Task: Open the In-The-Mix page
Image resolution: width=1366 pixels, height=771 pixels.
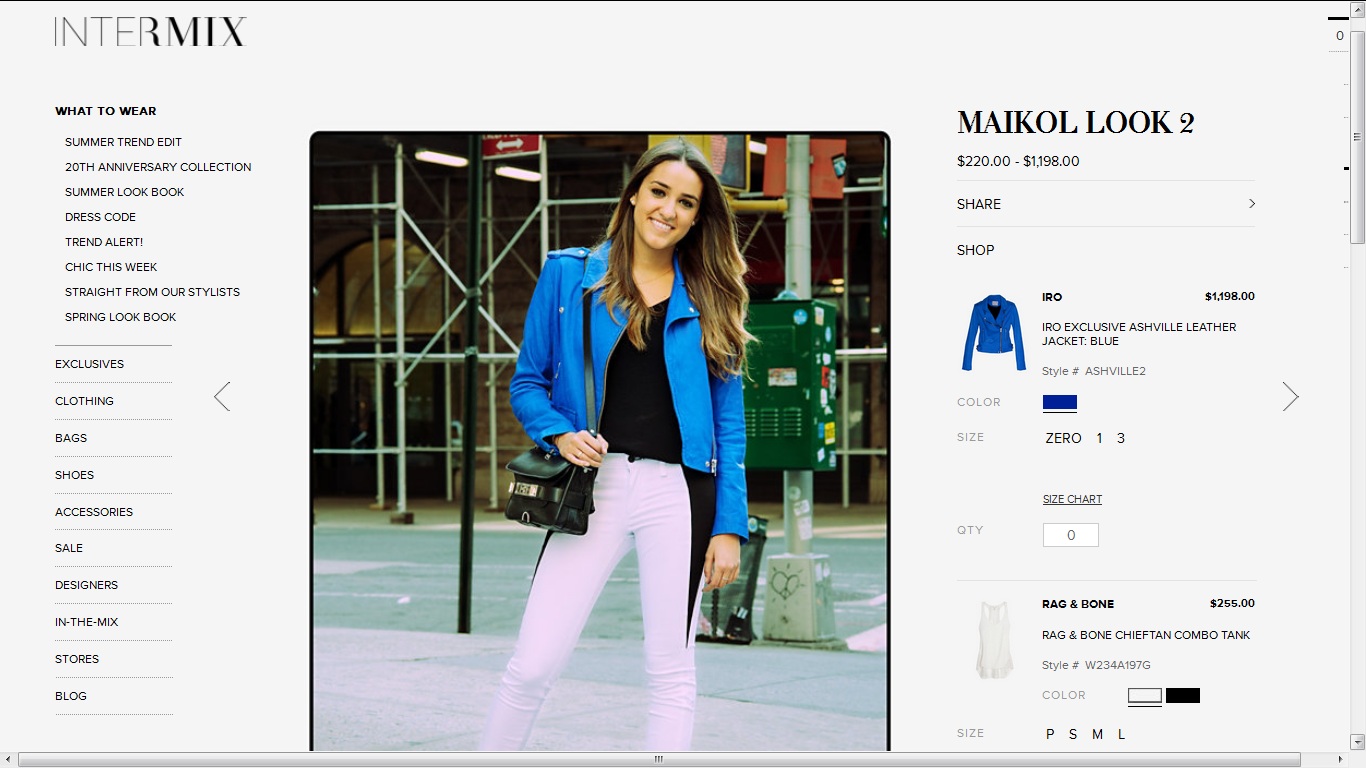Action: coord(86,622)
